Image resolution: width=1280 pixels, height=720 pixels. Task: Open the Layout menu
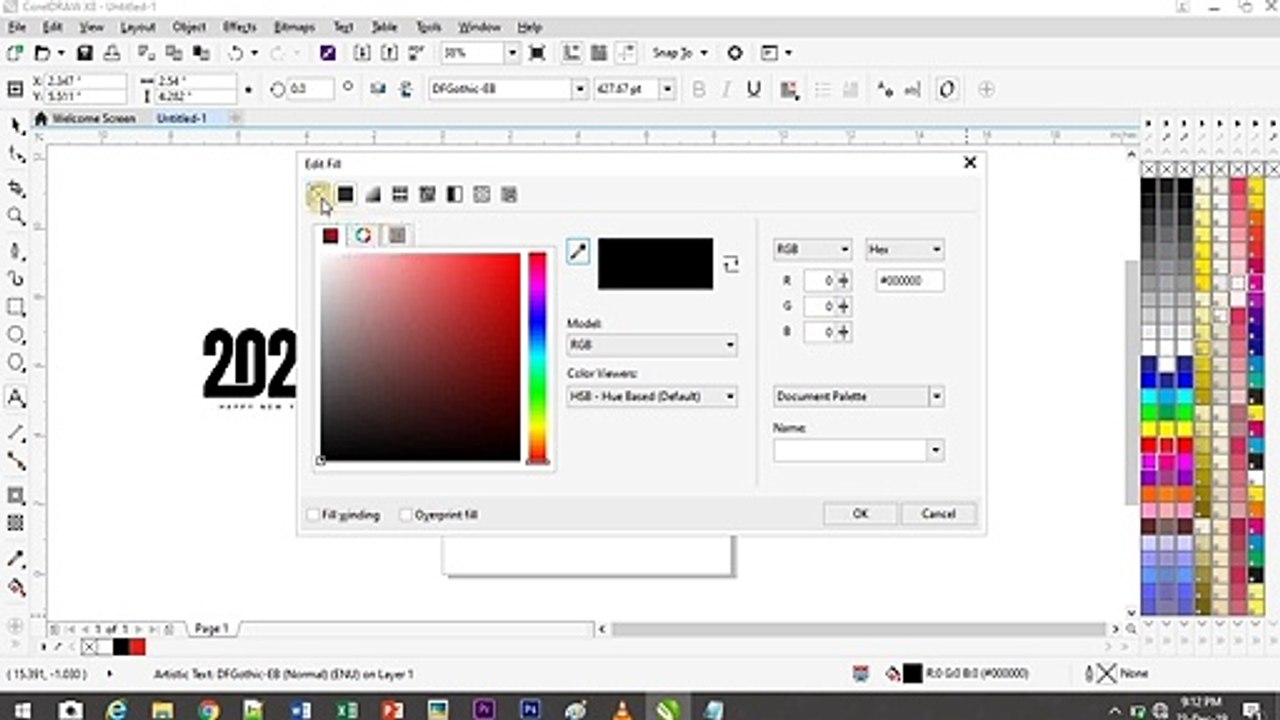pyautogui.click(x=138, y=27)
